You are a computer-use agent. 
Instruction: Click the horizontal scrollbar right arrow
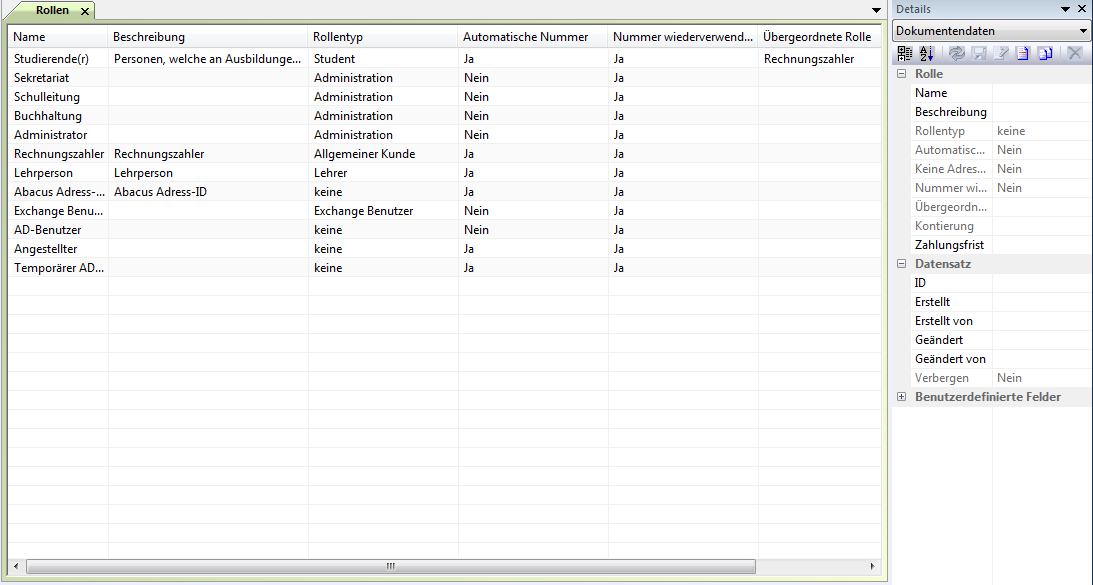(x=872, y=567)
